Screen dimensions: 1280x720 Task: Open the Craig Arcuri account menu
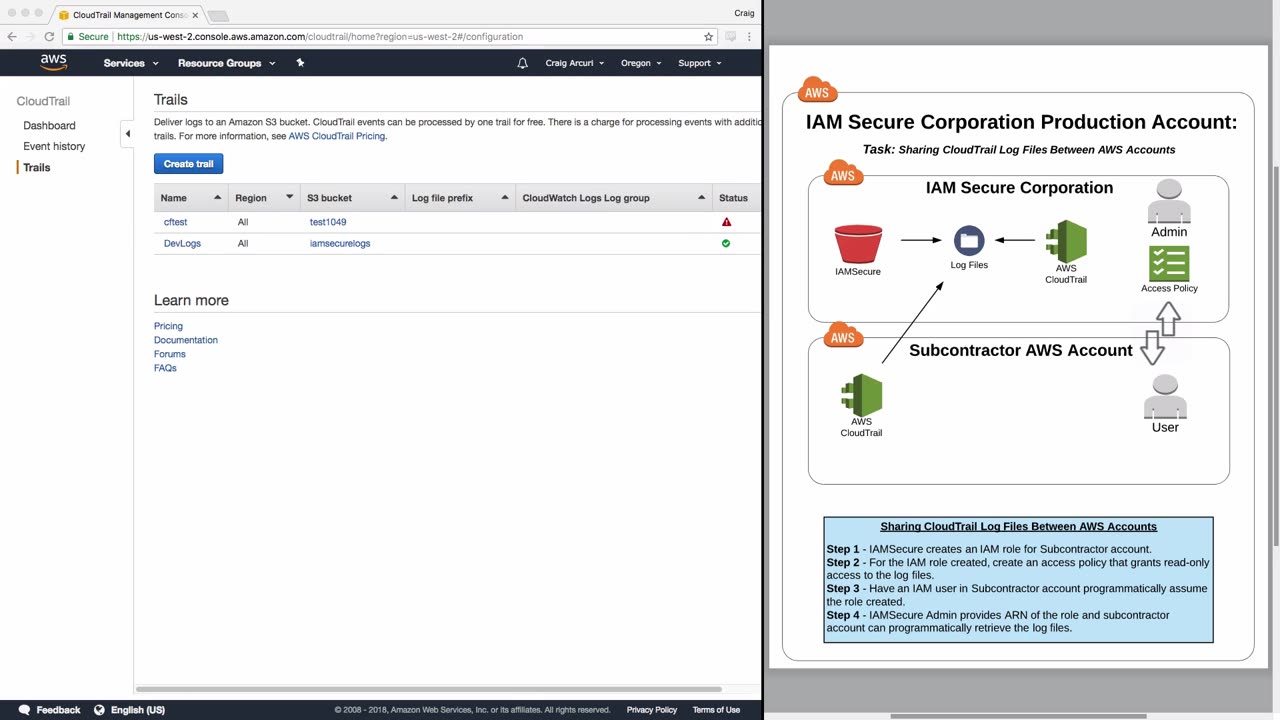click(575, 63)
